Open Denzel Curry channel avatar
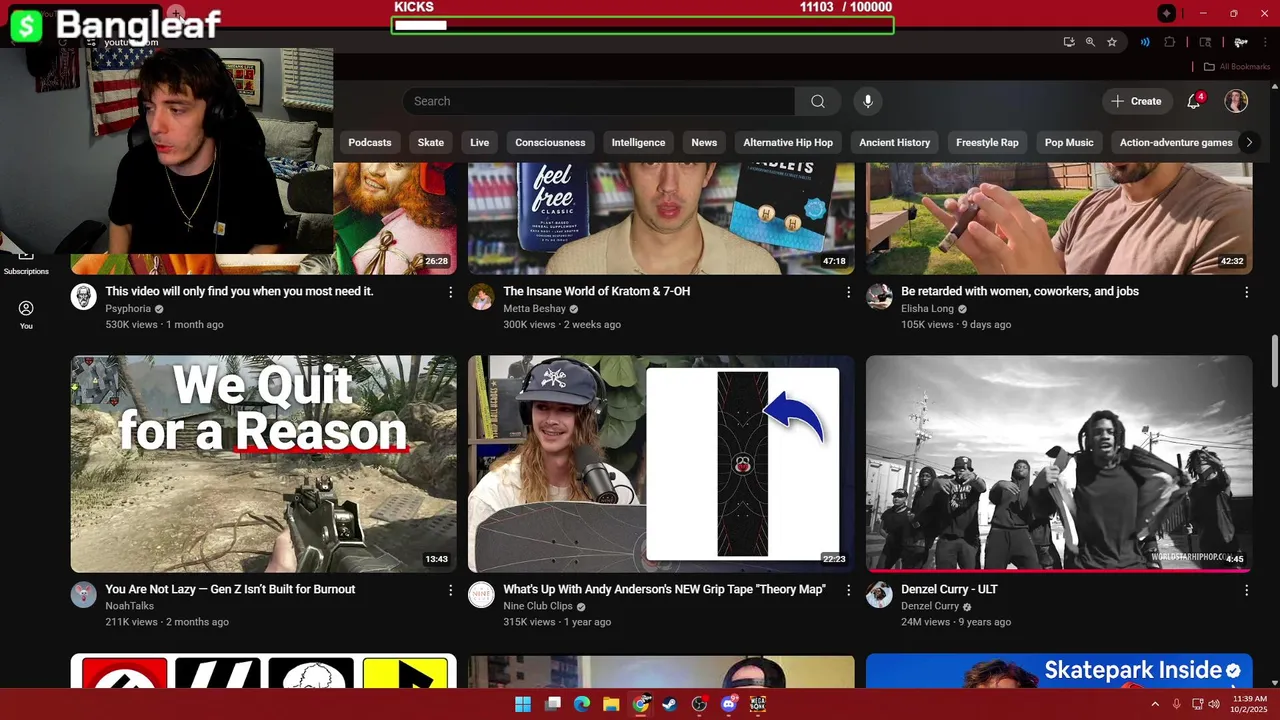 [879, 594]
